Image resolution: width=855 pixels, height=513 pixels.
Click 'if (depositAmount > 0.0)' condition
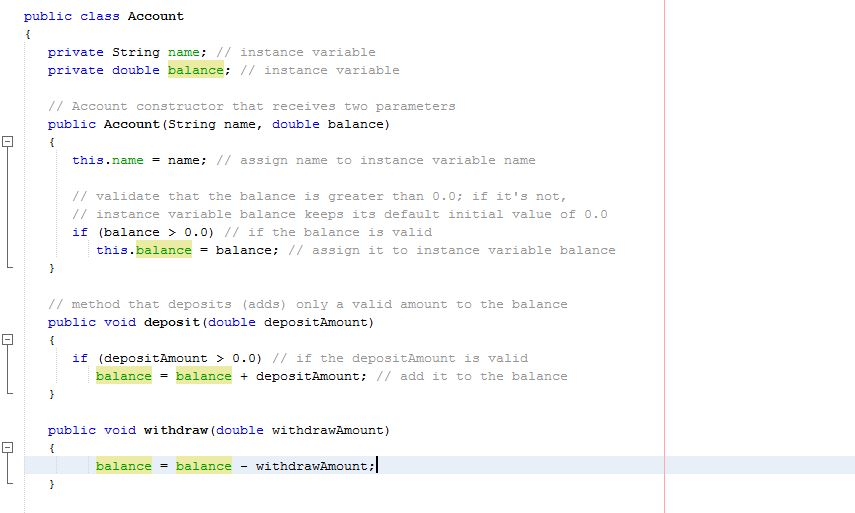click(167, 358)
